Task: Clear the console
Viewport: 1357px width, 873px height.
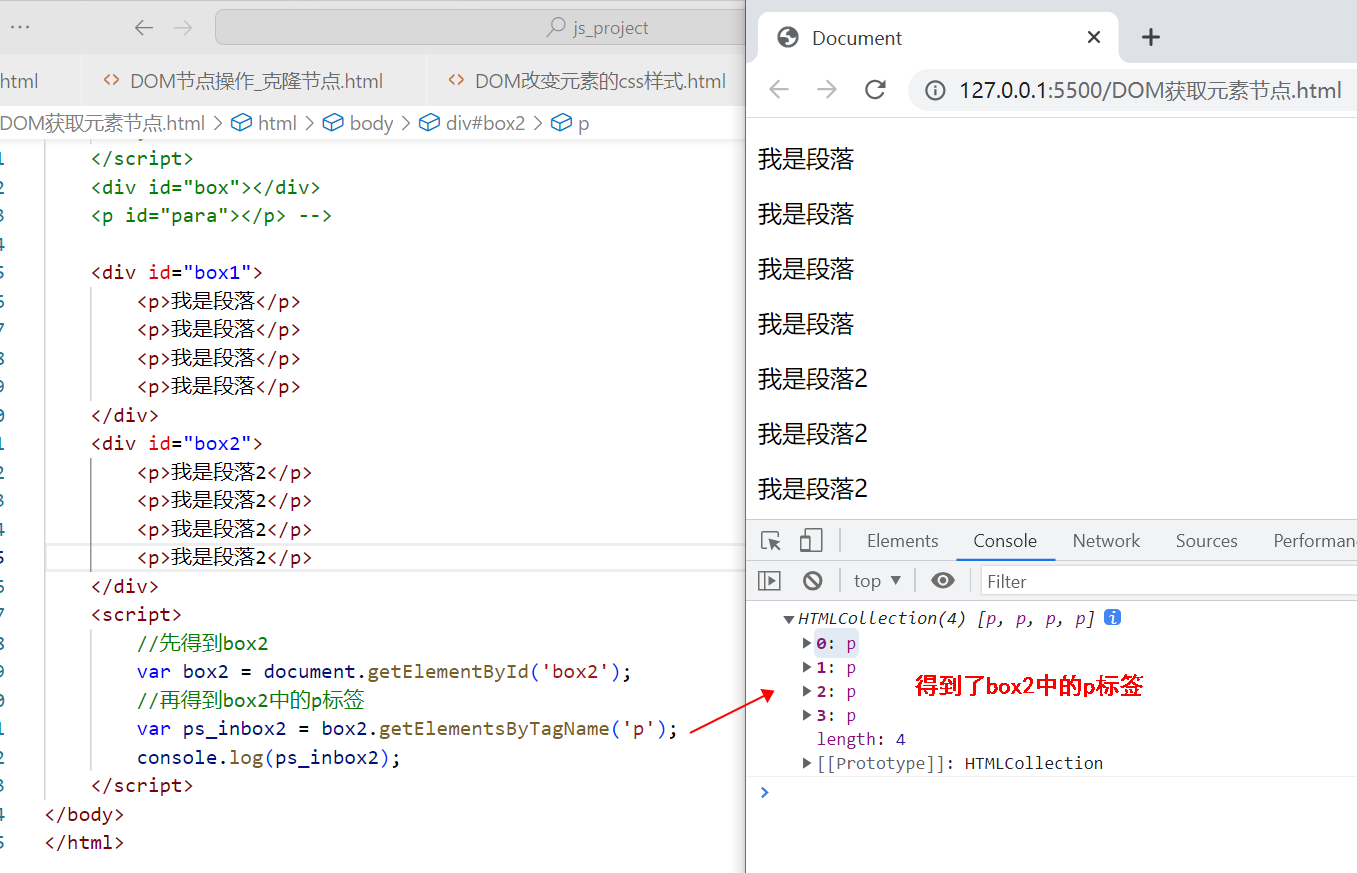Action: pos(813,581)
